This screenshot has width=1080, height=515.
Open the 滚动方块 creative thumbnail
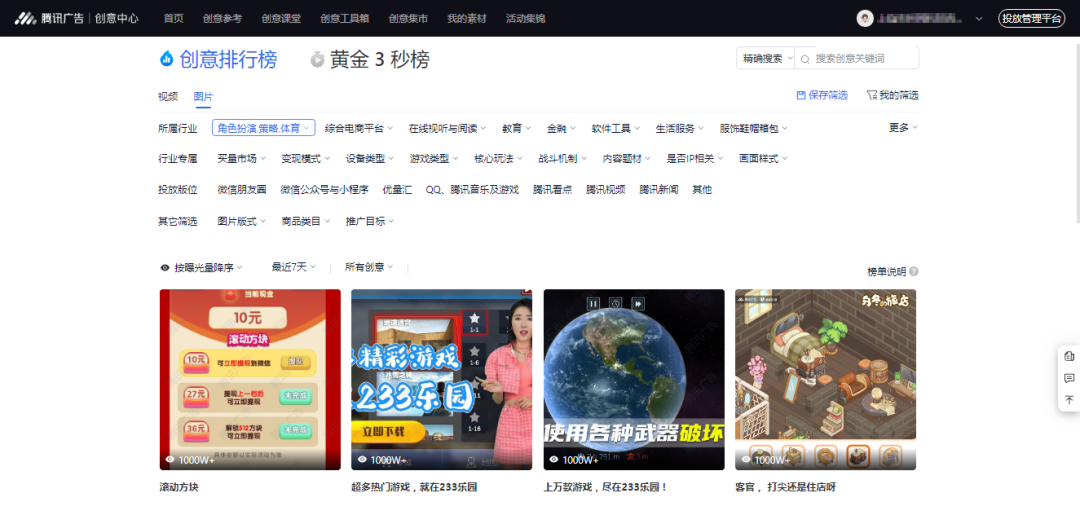[250, 379]
